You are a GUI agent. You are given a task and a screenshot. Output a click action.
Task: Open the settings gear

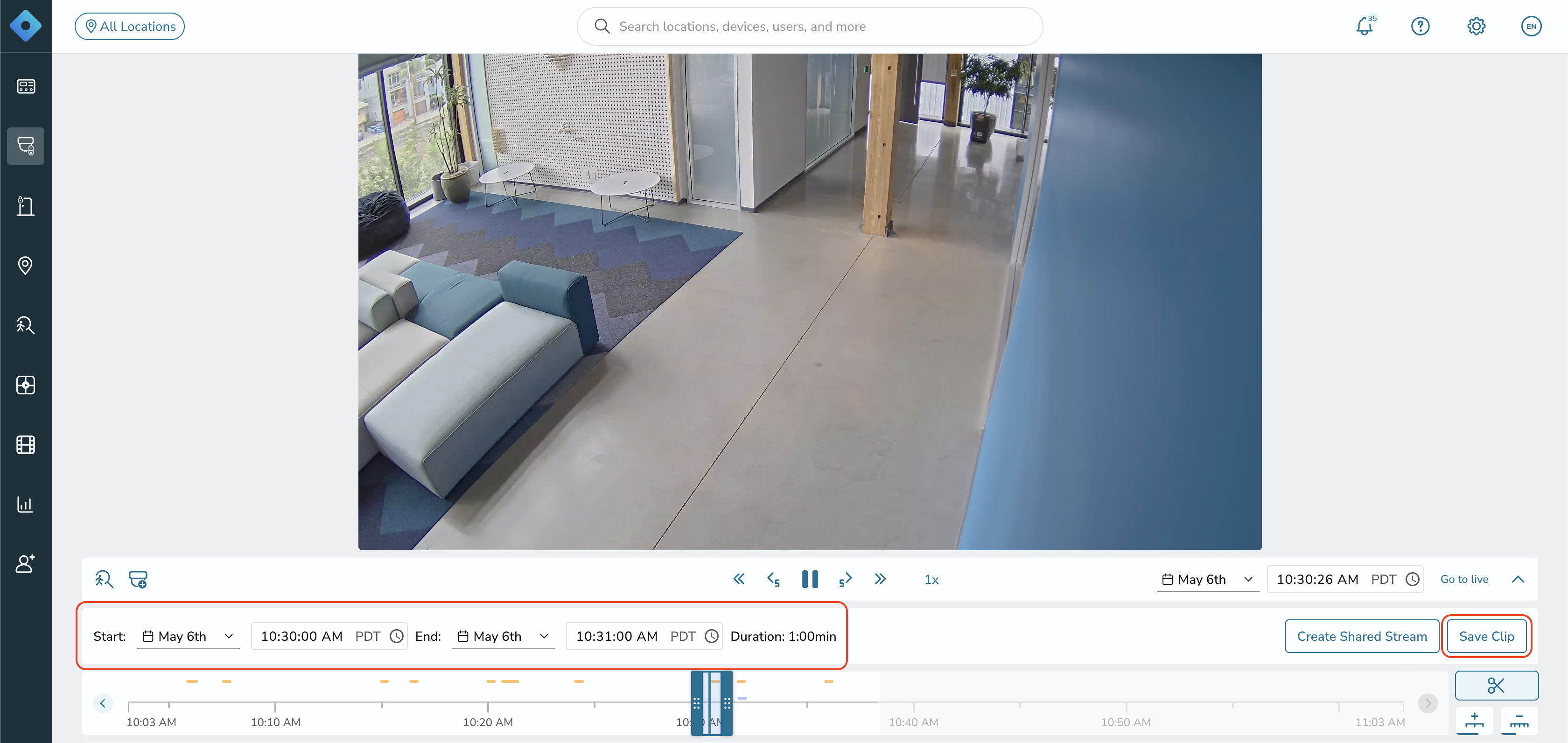point(1476,26)
